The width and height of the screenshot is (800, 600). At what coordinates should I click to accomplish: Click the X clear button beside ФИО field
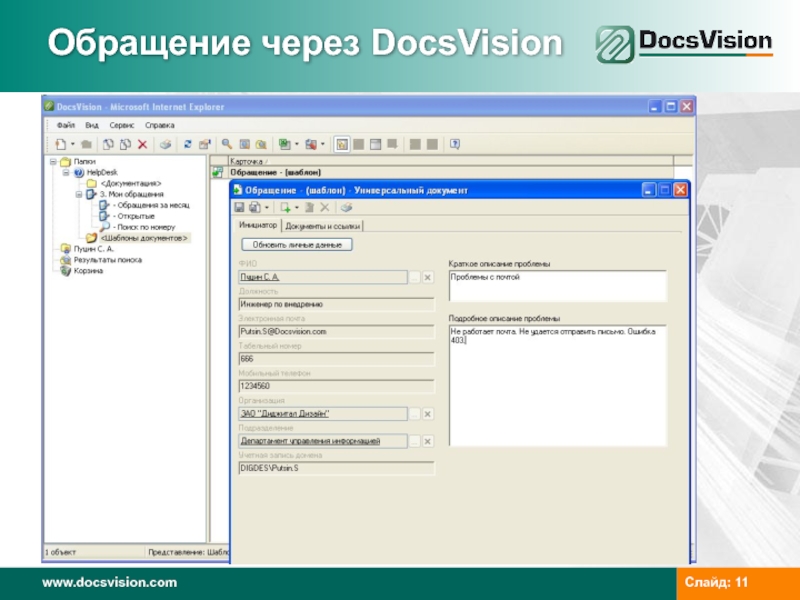click(427, 277)
